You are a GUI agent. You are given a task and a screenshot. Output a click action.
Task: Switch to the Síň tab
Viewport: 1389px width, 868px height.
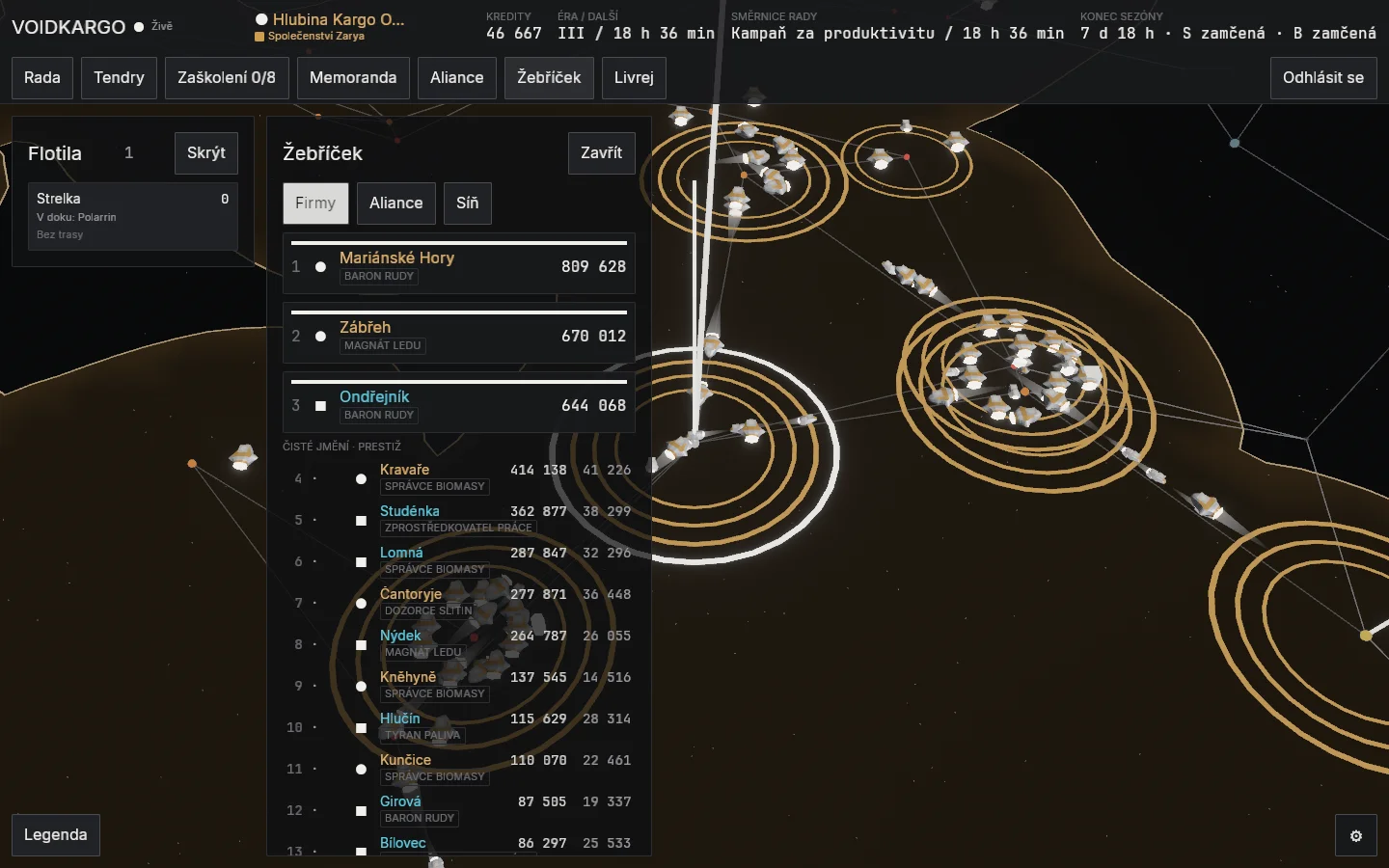point(468,203)
